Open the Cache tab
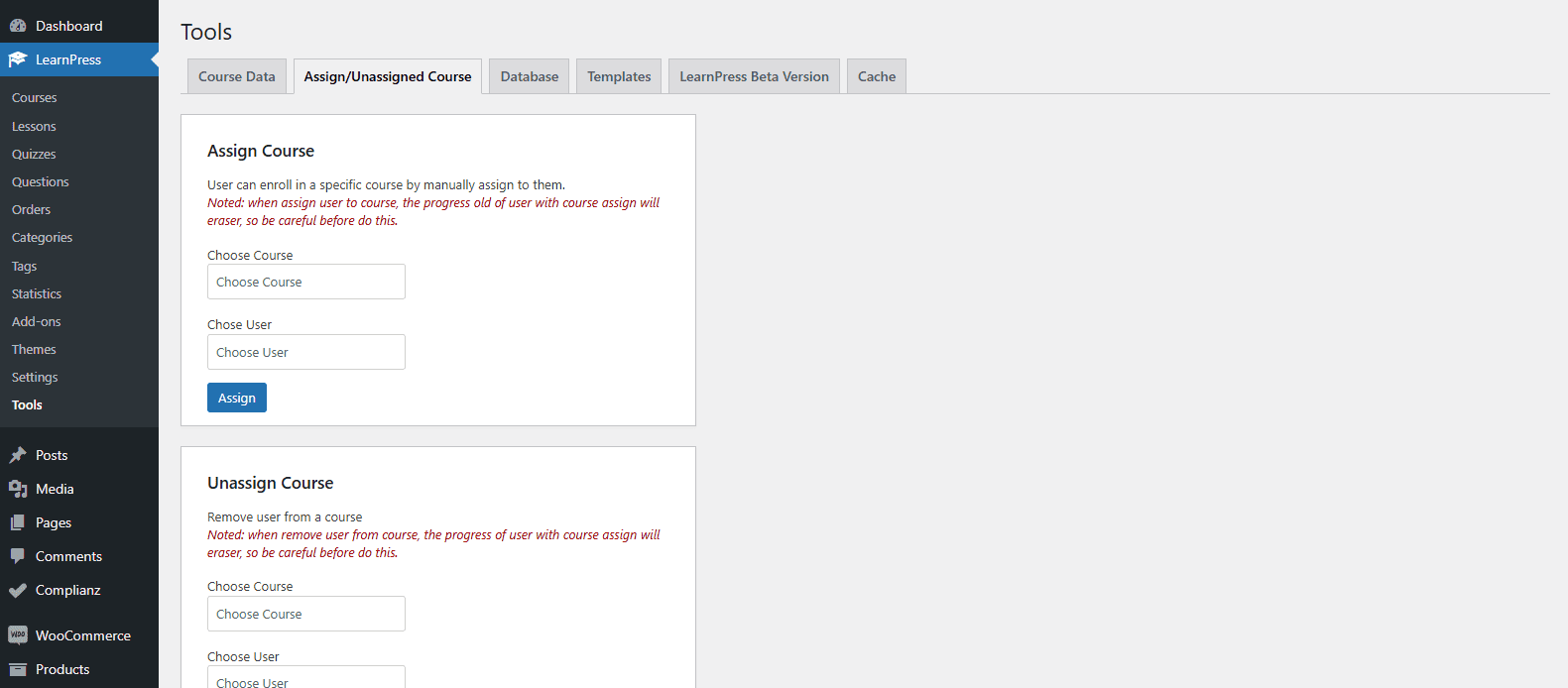1568x688 pixels. [876, 76]
